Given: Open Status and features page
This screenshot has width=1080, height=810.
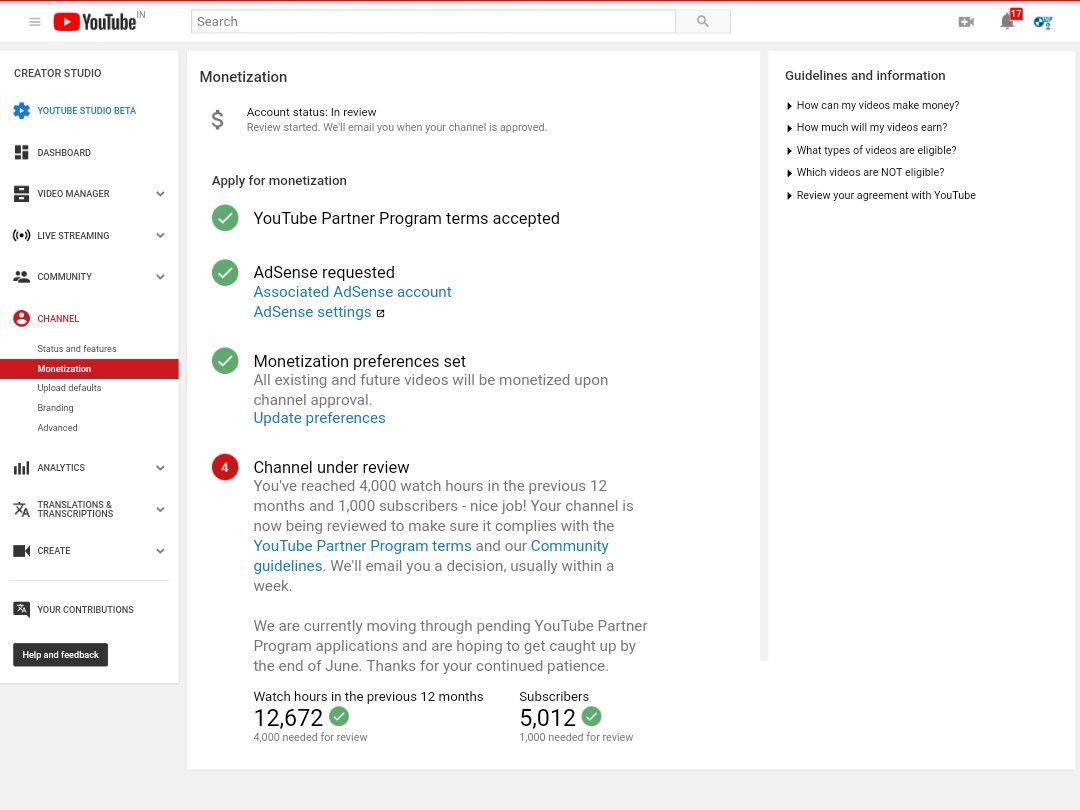Looking at the screenshot, I should point(76,349).
